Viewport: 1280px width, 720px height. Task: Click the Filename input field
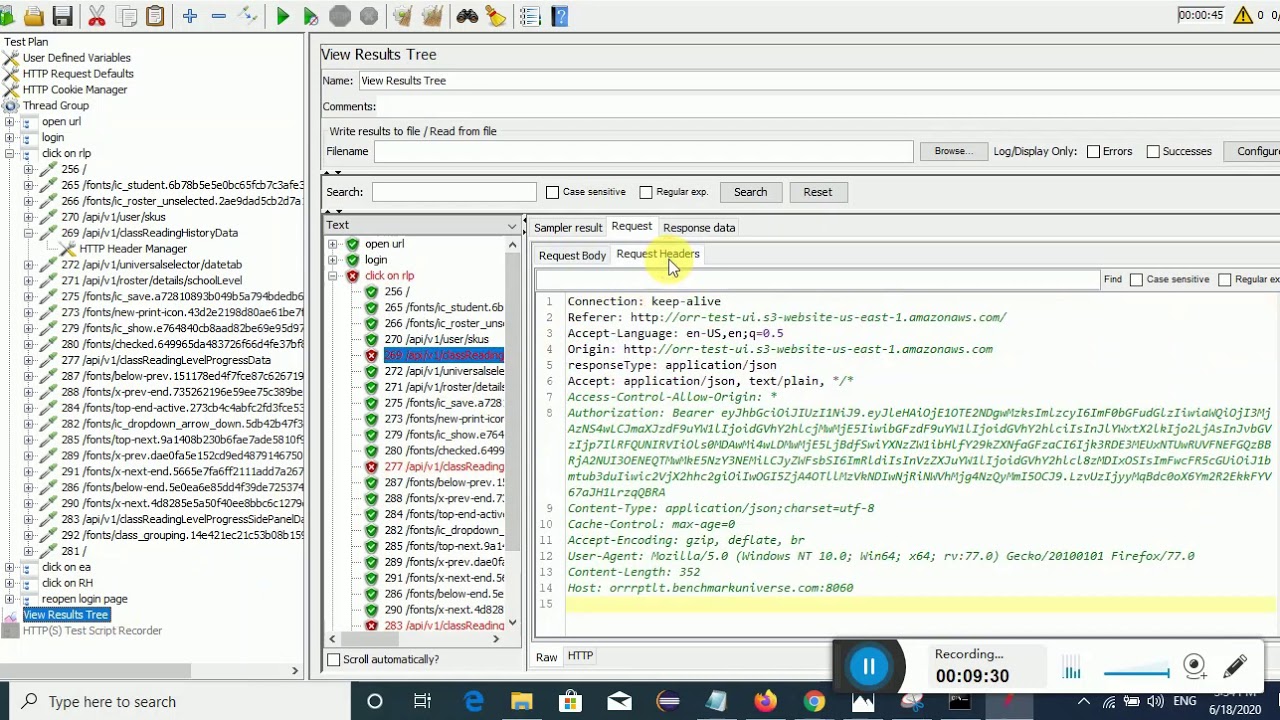pos(643,151)
